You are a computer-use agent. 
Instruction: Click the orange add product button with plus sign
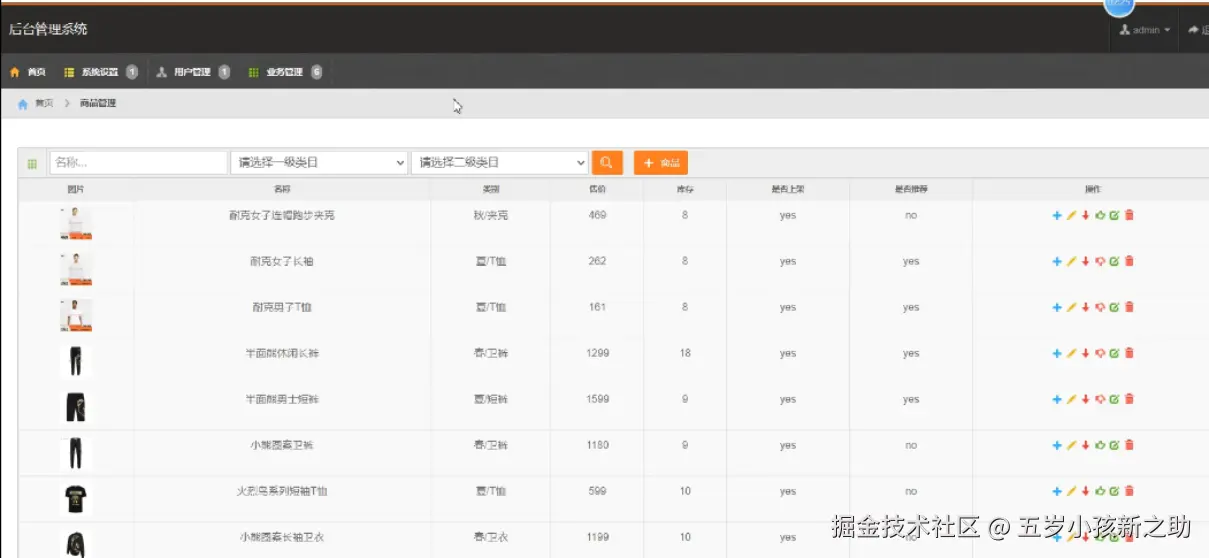click(661, 162)
